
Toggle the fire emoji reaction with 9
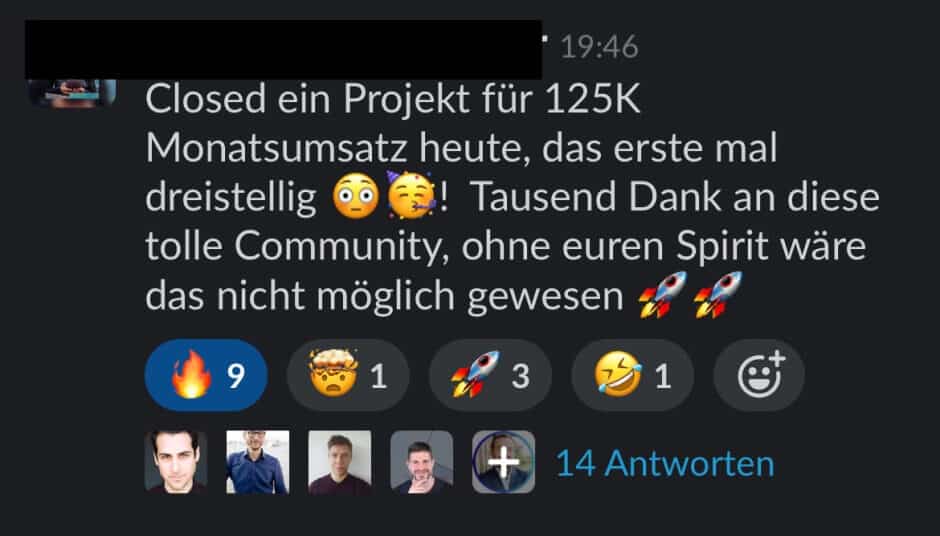point(206,375)
